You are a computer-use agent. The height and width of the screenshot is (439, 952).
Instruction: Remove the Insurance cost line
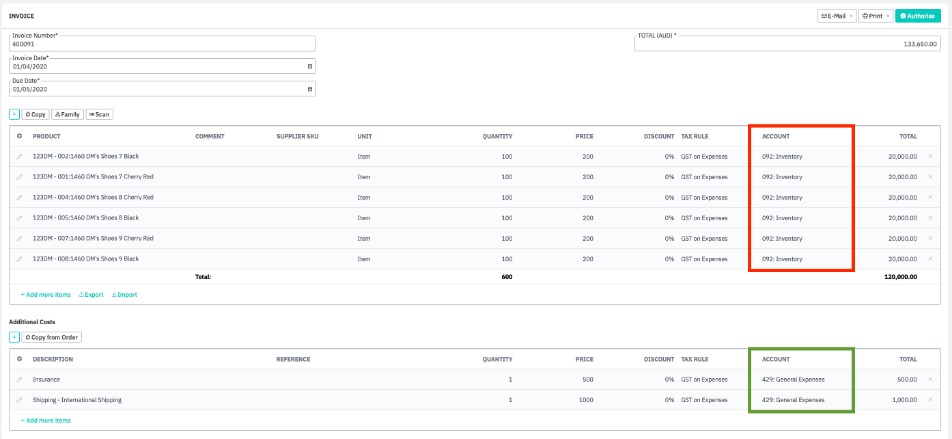(931, 380)
